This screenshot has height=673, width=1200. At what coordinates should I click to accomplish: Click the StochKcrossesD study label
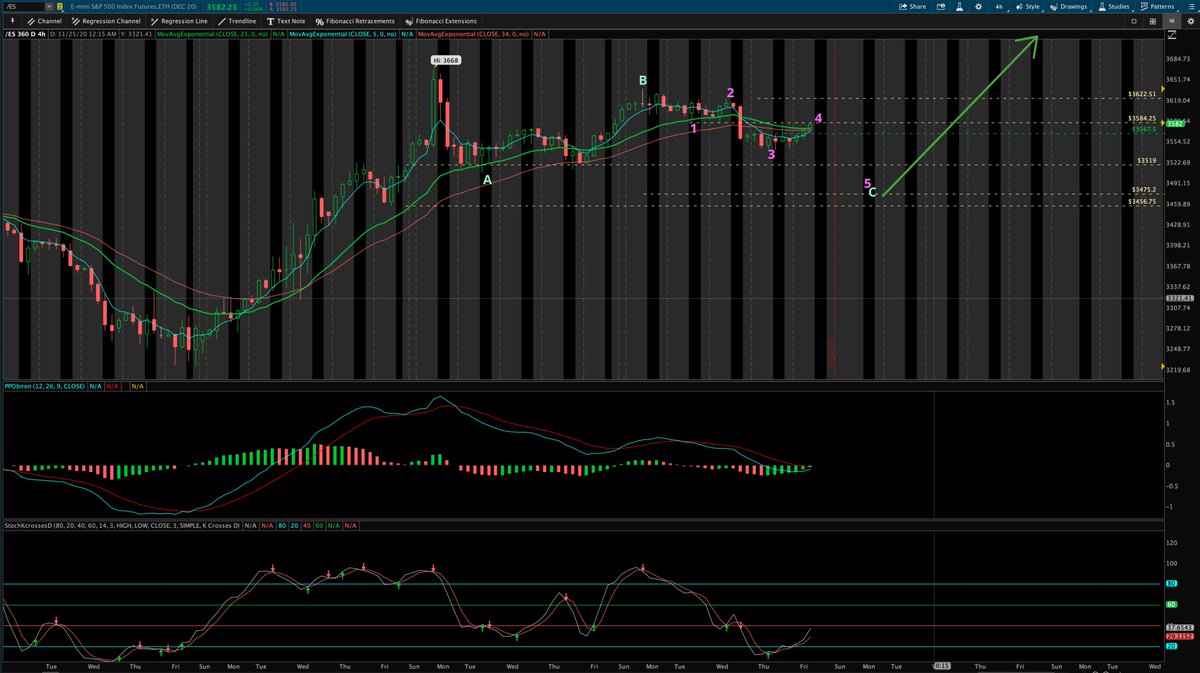(121, 524)
